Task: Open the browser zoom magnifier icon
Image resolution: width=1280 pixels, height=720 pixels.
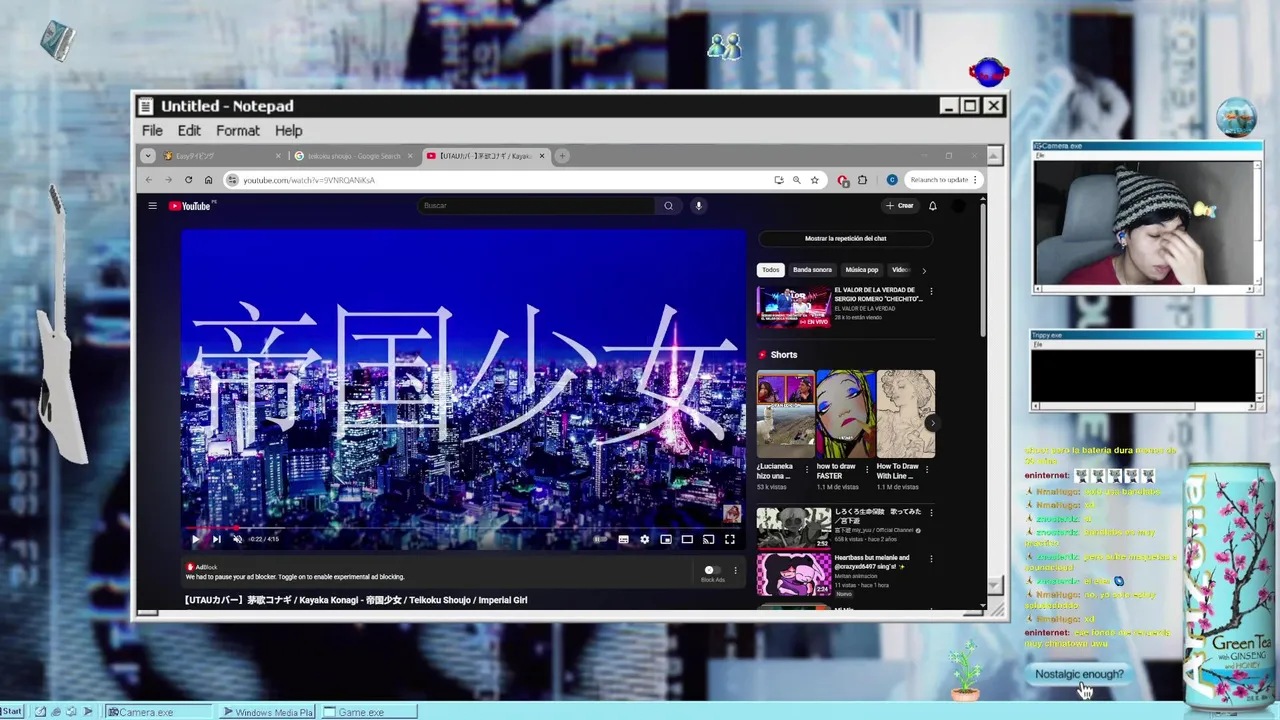Action: [797, 180]
